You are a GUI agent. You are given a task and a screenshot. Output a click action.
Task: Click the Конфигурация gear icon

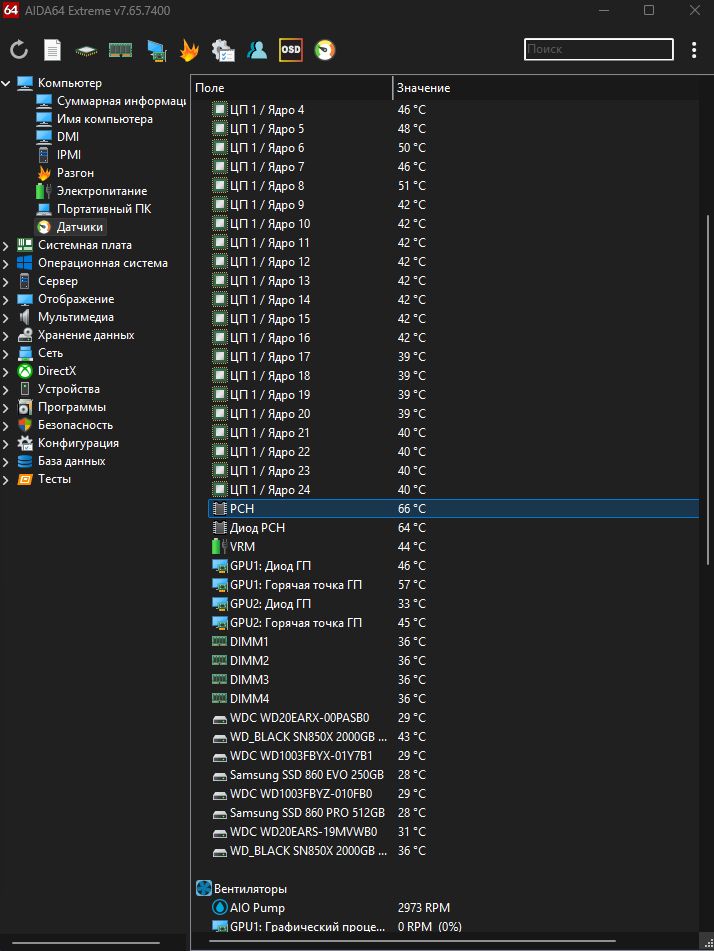click(x=25, y=443)
